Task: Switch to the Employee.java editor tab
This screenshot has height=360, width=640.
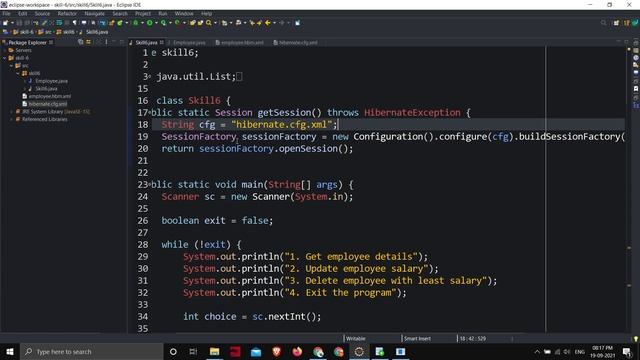Action: click(189, 42)
